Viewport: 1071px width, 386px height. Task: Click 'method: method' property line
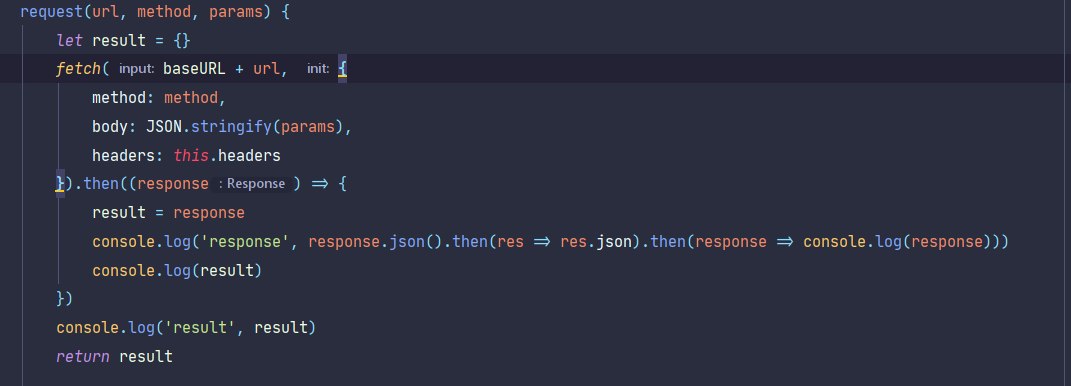point(158,98)
